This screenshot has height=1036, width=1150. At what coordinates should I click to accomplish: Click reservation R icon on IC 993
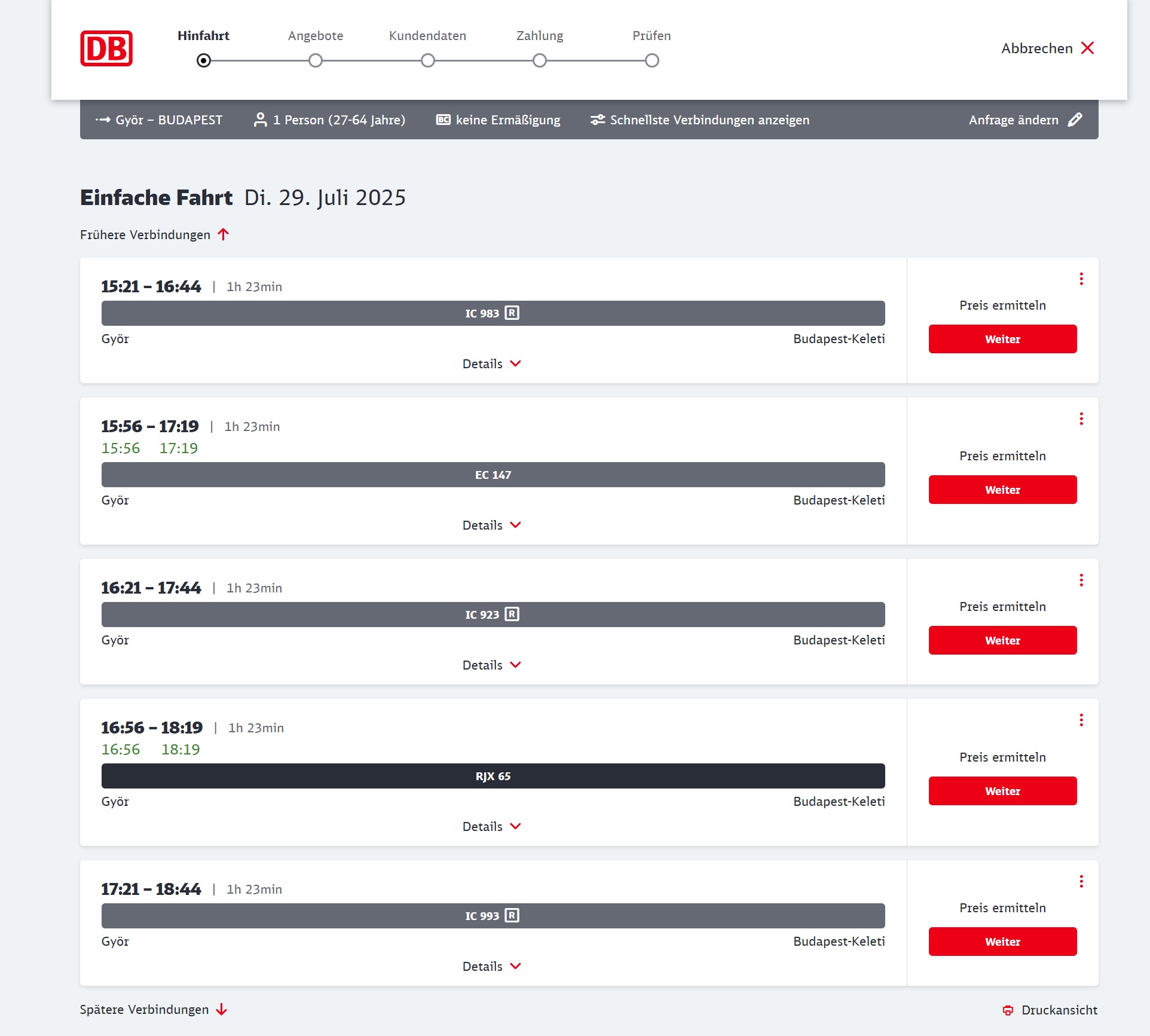[512, 915]
